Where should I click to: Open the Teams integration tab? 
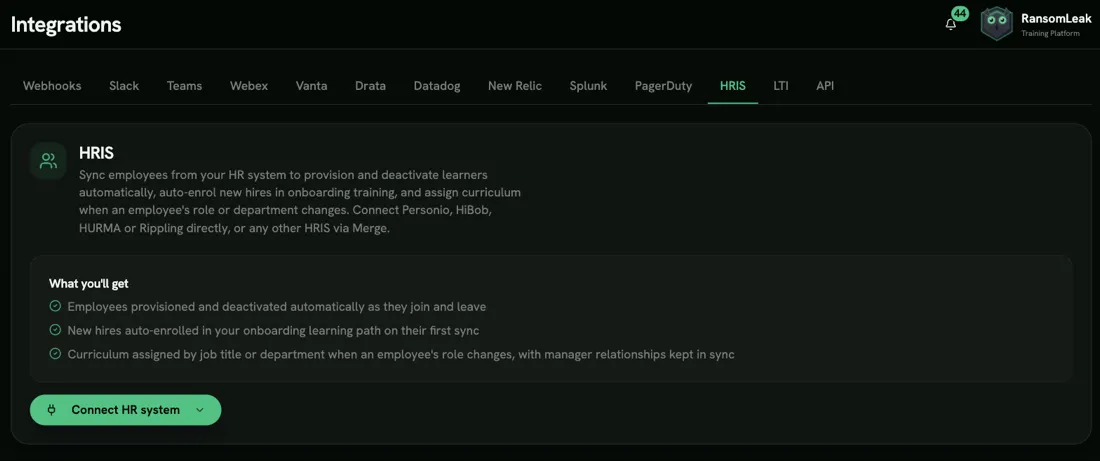point(185,86)
